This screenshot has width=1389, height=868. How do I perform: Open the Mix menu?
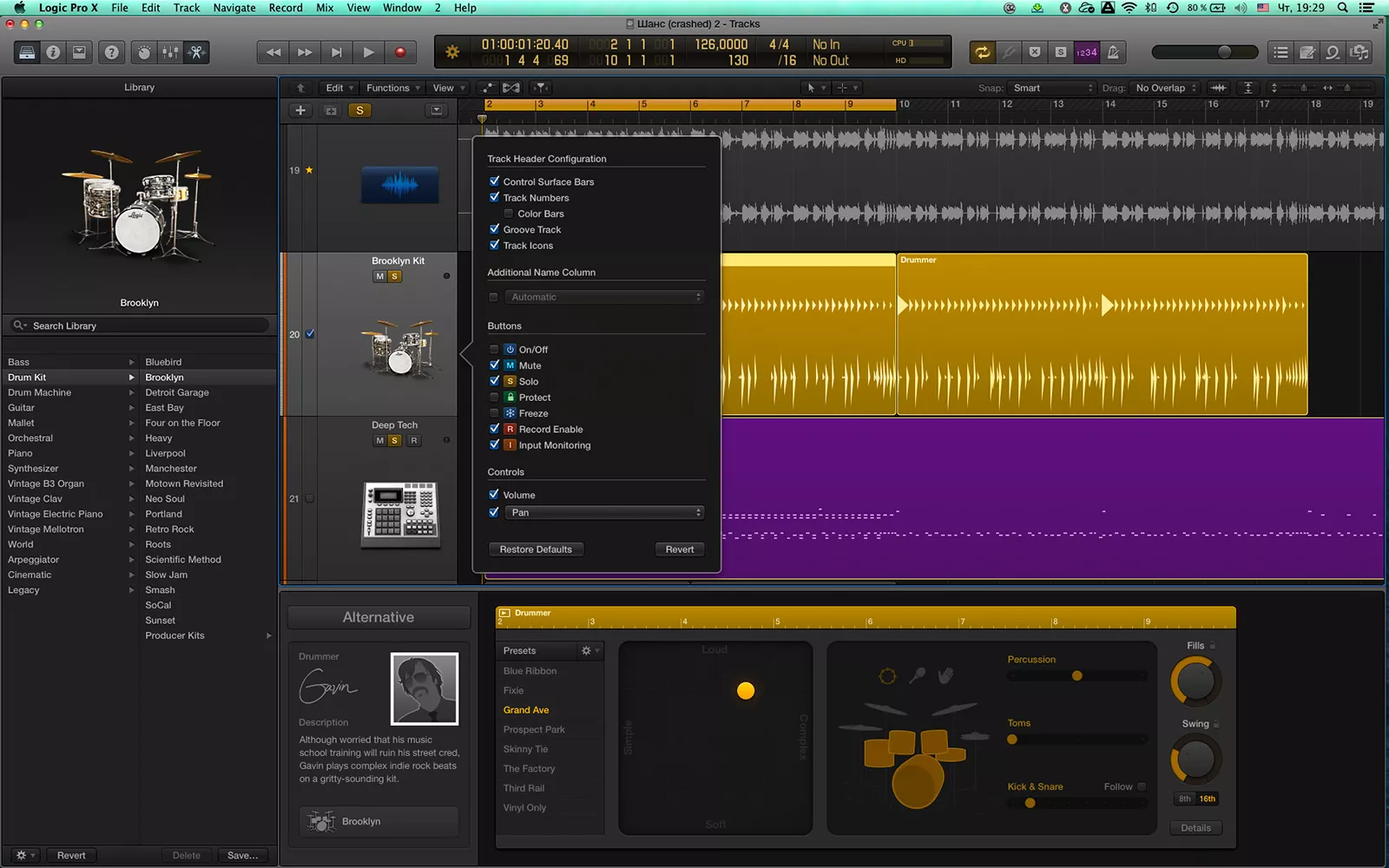click(325, 8)
